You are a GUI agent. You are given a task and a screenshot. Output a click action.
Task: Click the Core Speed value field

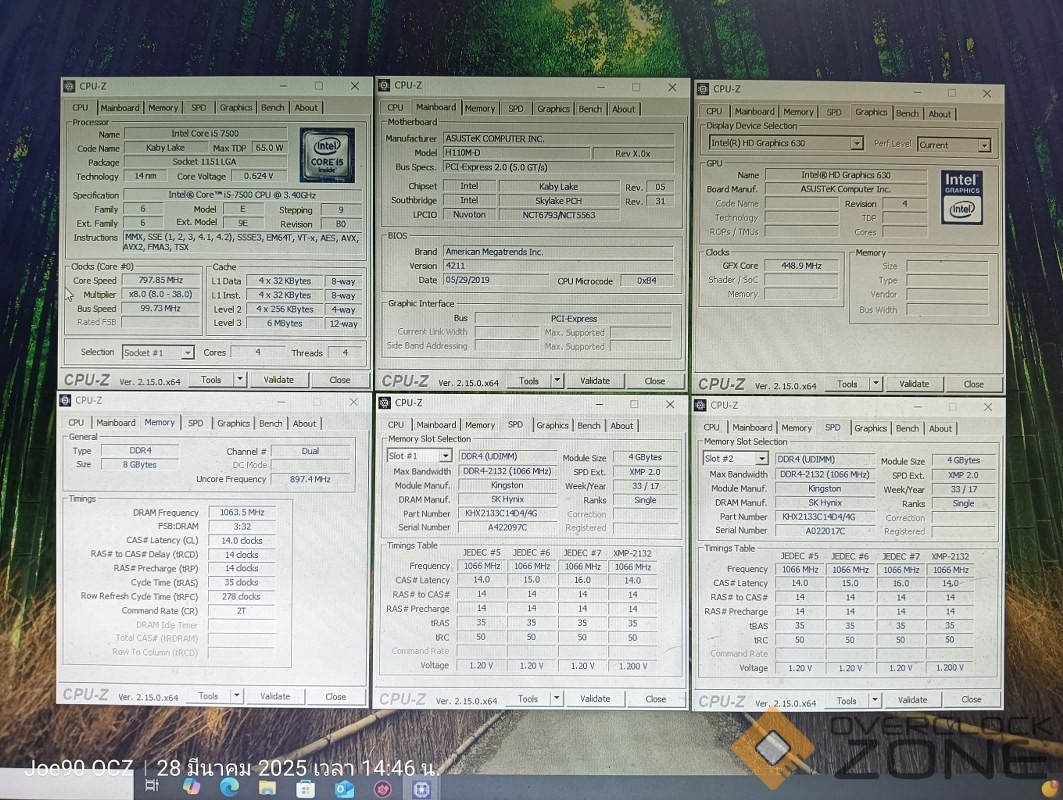coord(161,281)
